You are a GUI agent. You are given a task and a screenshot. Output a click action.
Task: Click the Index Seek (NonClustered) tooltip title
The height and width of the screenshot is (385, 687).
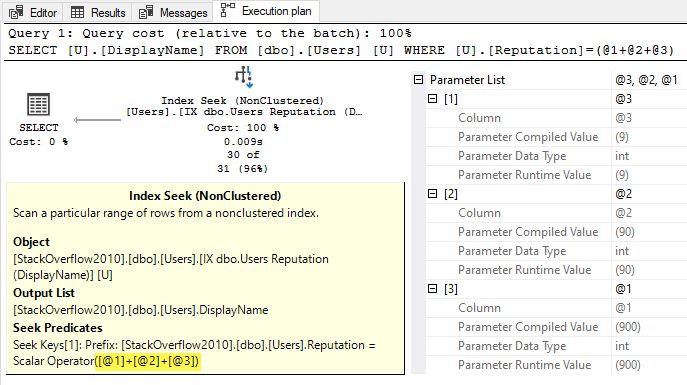pyautogui.click(x=205, y=196)
